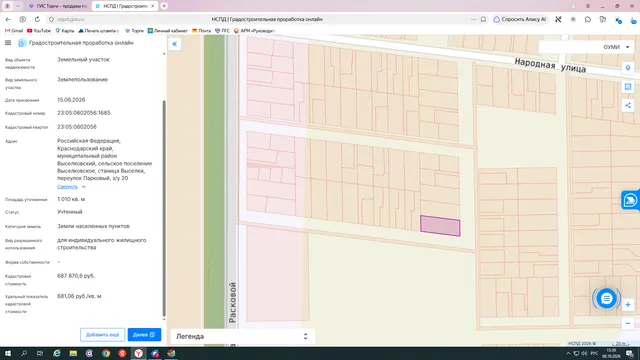Click Народная улица label on the map
This screenshot has height=360, width=640.
[x=550, y=65]
